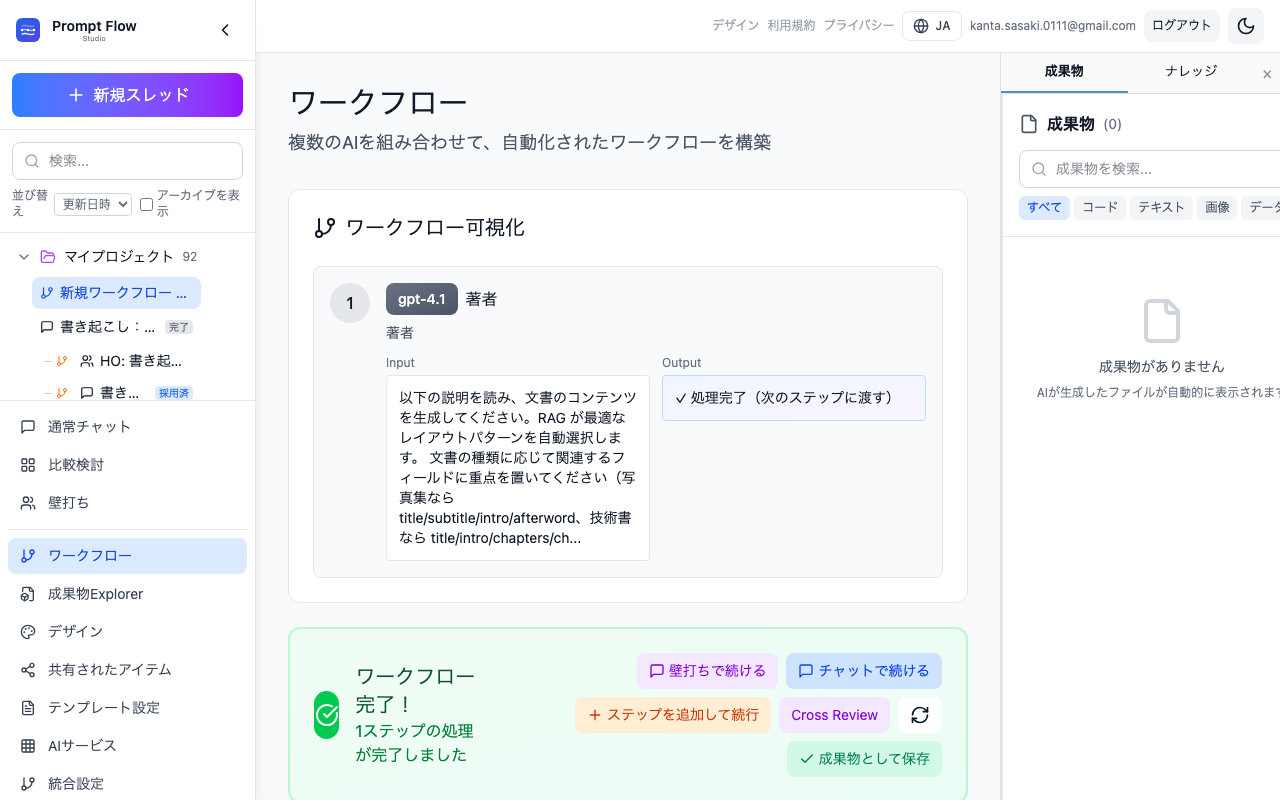Collapse the sidebar with the chevron arrow

click(225, 30)
